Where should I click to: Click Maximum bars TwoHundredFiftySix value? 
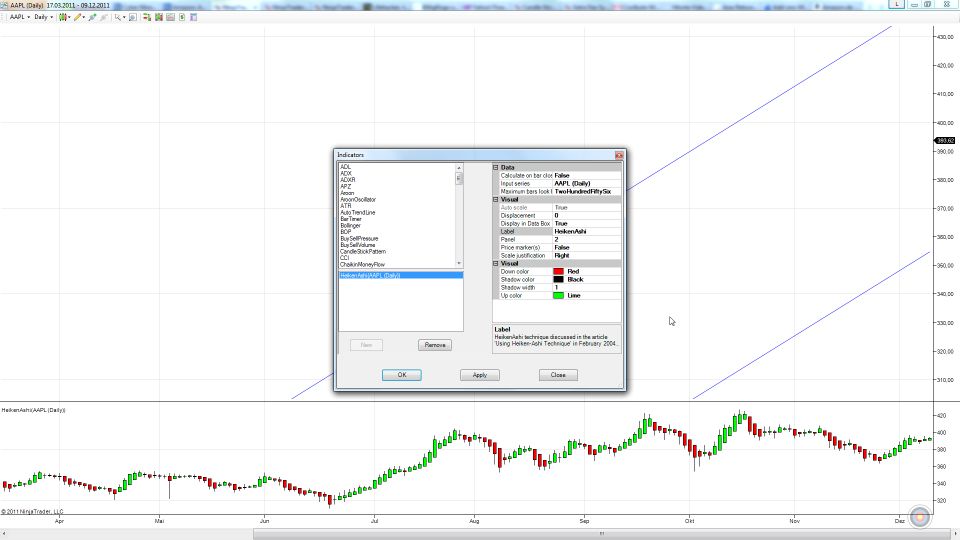tap(587, 191)
